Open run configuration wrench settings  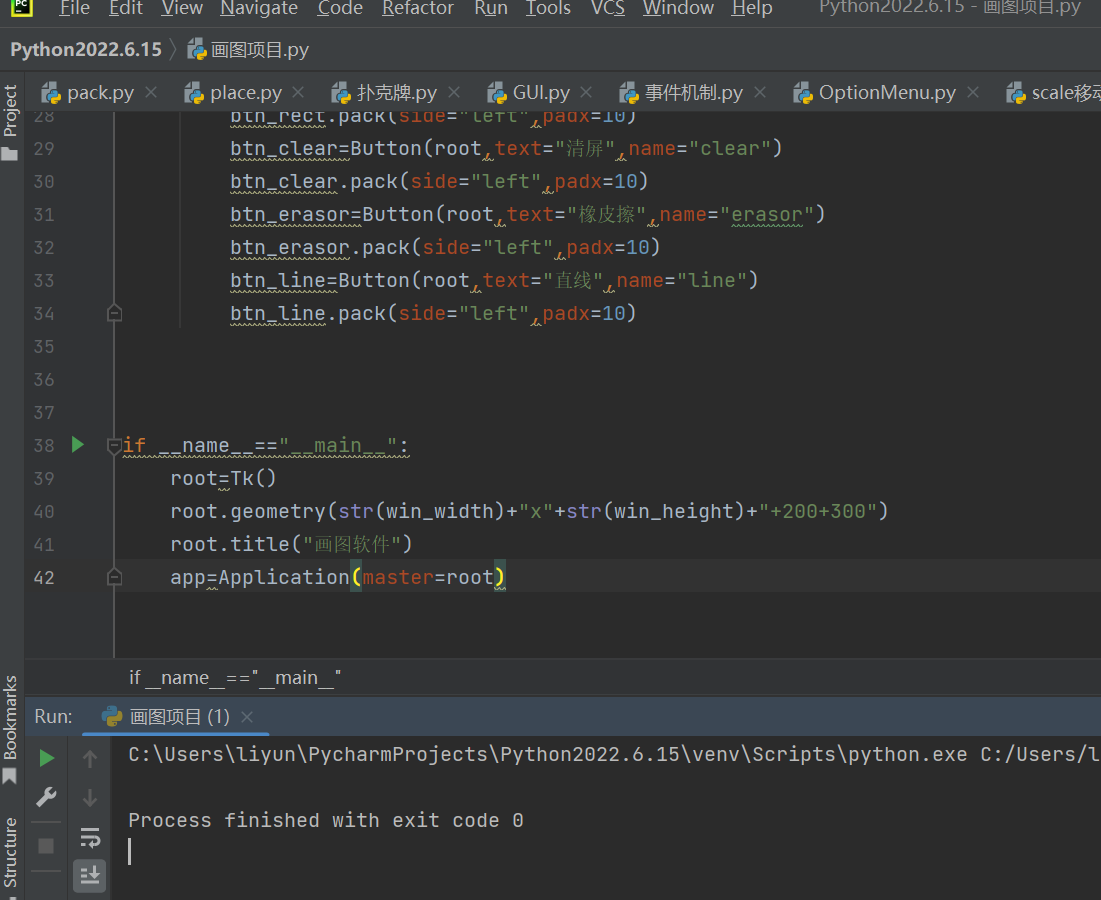(46, 797)
